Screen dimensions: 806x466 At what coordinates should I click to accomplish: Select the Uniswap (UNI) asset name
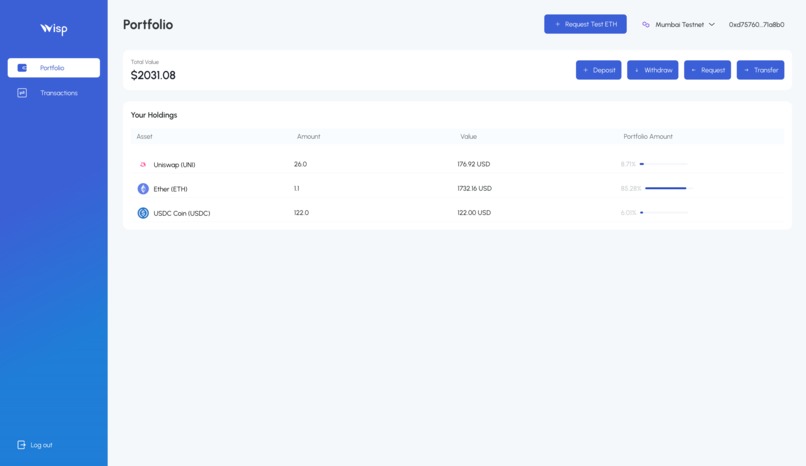(x=174, y=164)
